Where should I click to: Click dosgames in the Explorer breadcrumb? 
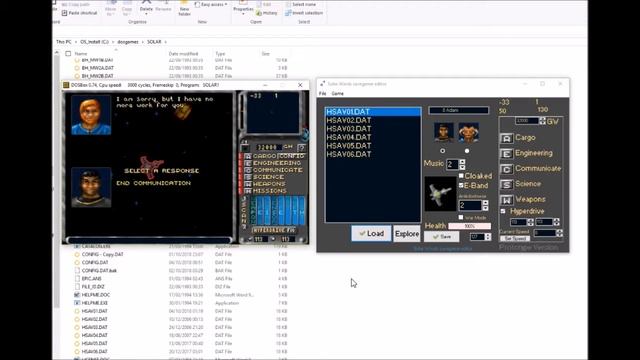click(x=128, y=42)
